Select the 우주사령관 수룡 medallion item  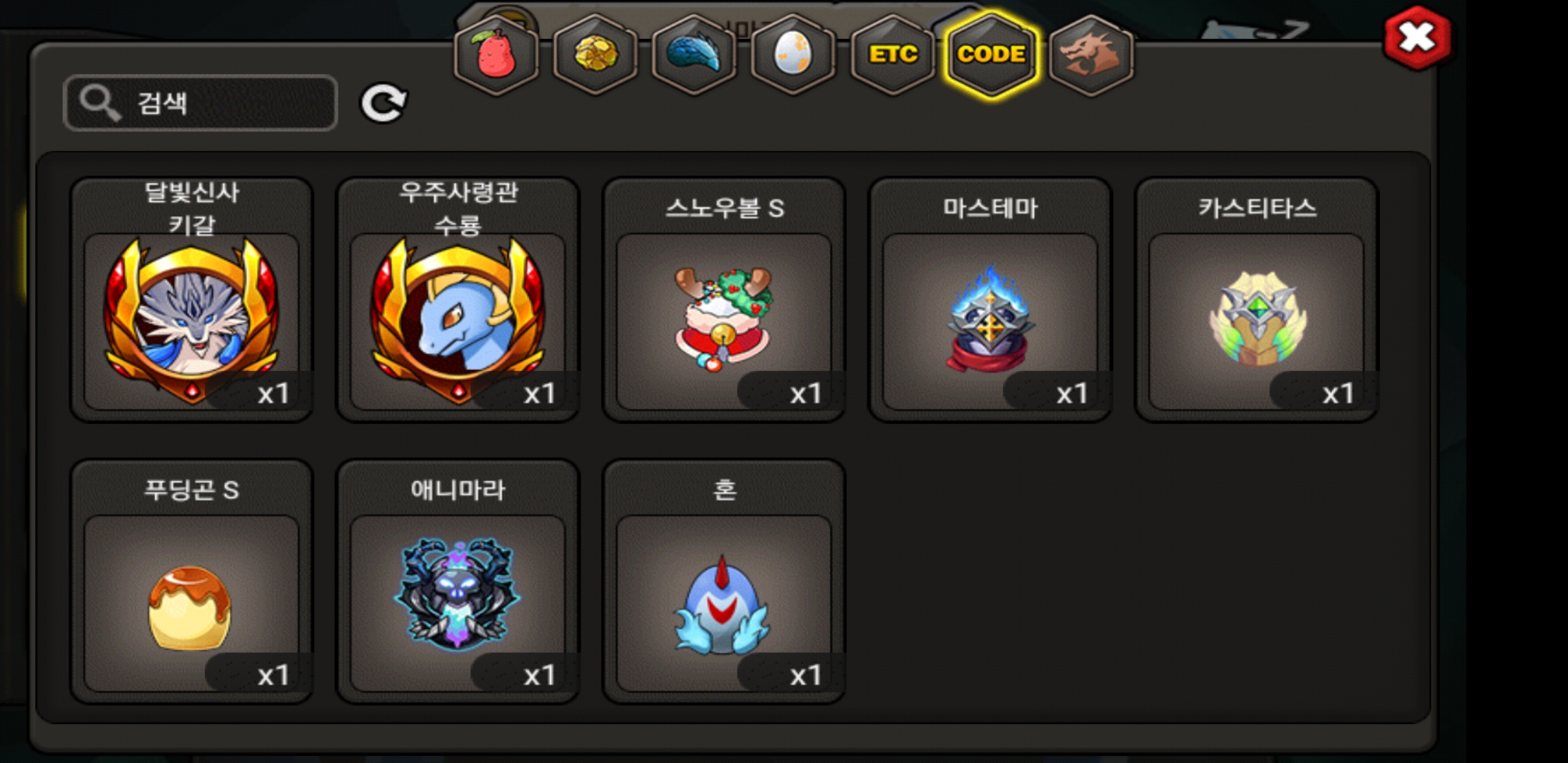coord(458,300)
